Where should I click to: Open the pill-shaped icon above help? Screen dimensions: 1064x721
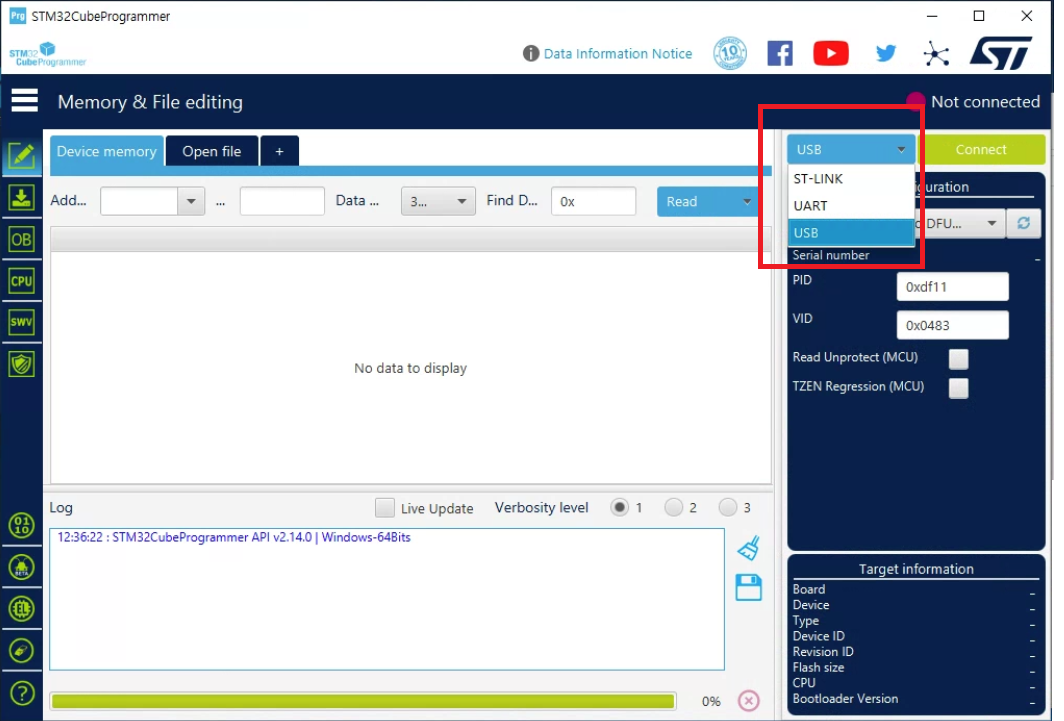click(x=22, y=650)
